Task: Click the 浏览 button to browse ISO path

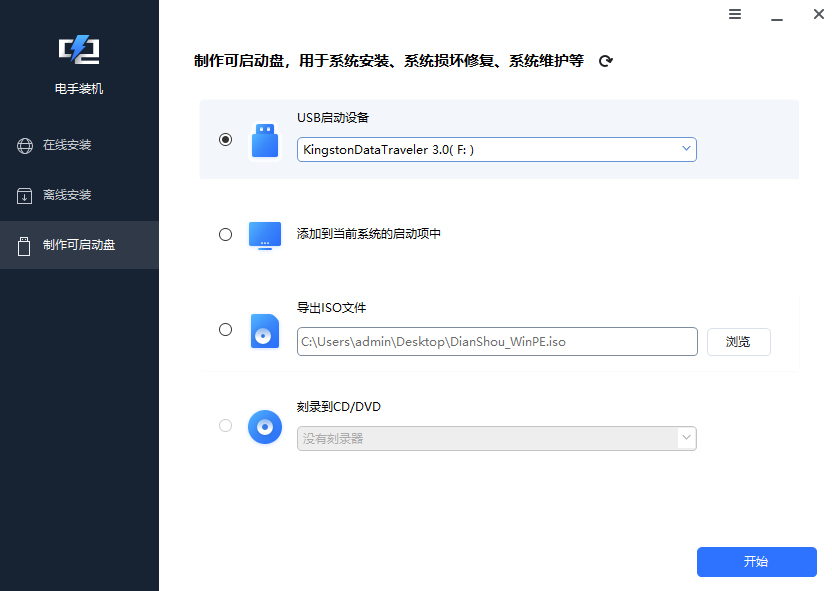Action: pos(739,341)
